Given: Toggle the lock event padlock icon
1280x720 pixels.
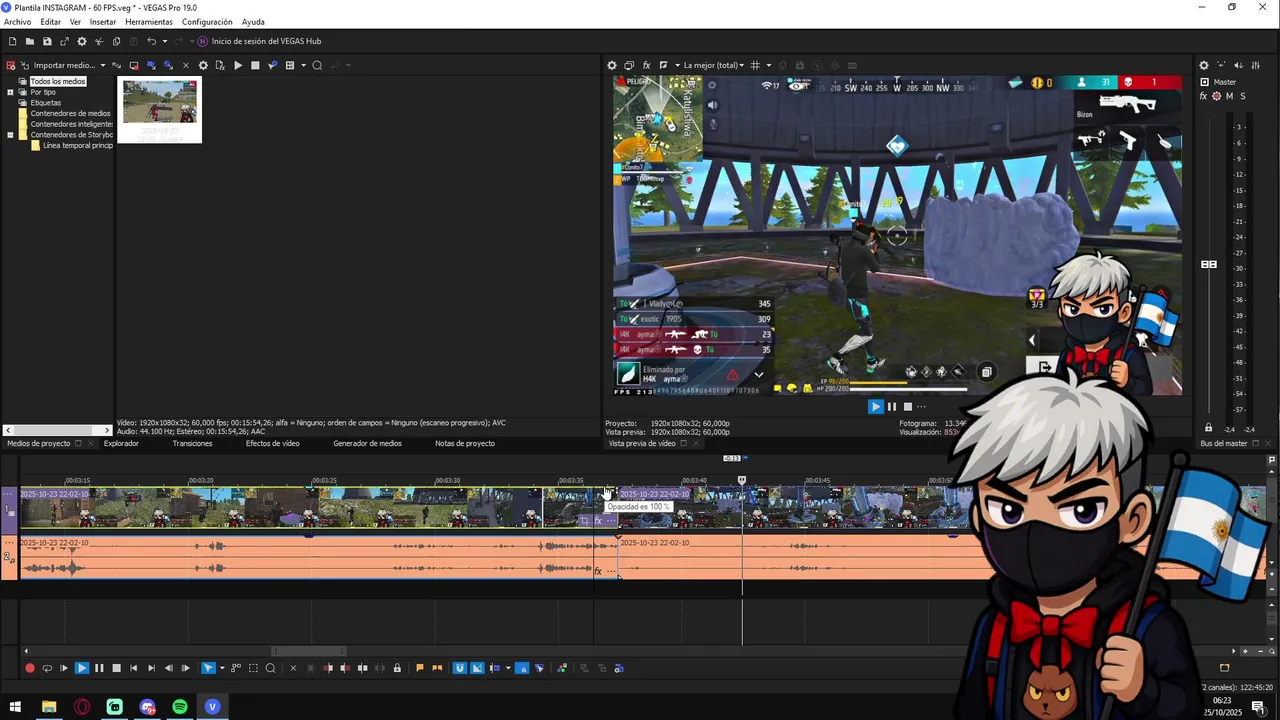Looking at the screenshot, I should (x=397, y=668).
